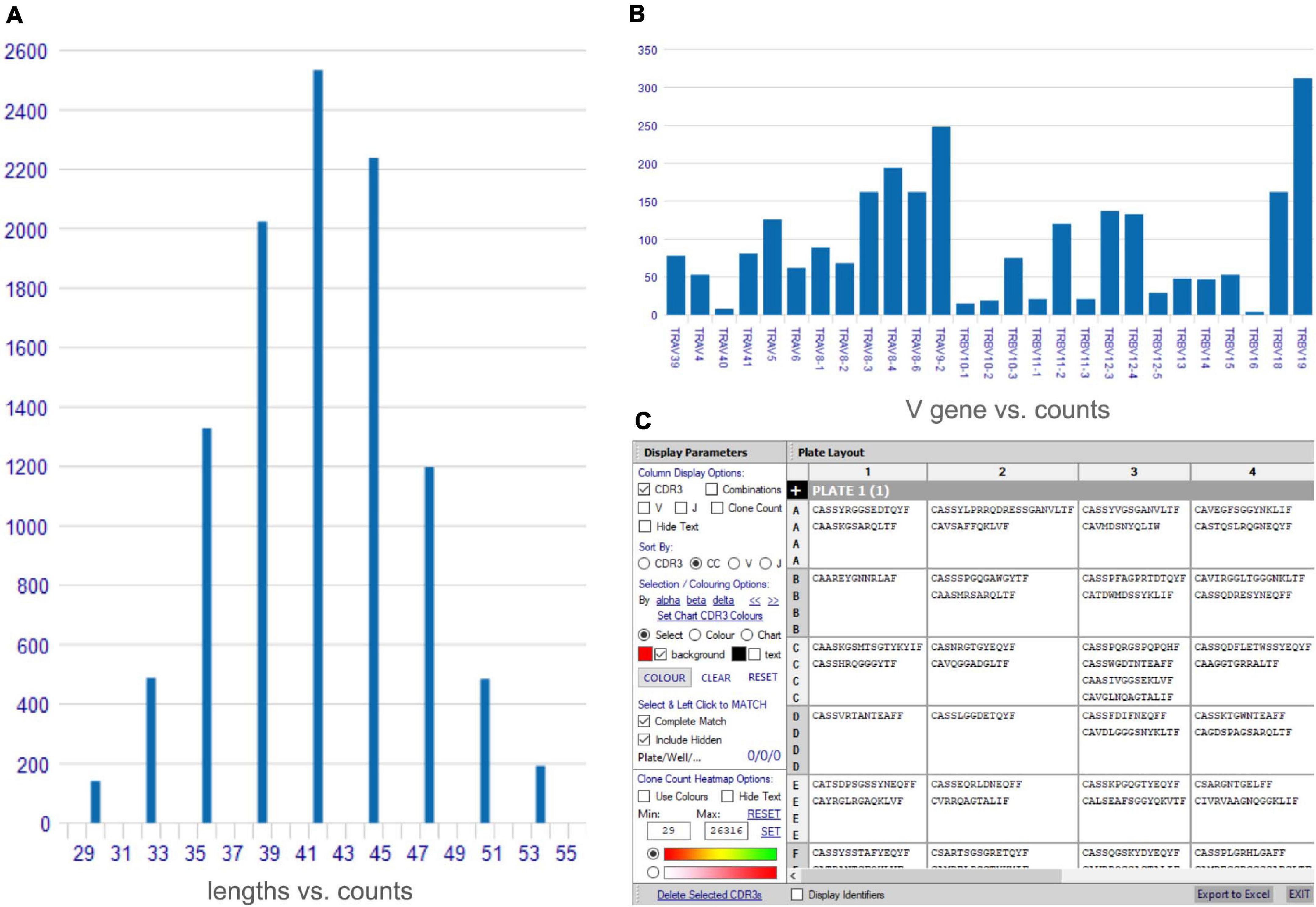The width and height of the screenshot is (1316, 907).
Task: Click Delete Selected CDR3s link
Action: coord(709,895)
